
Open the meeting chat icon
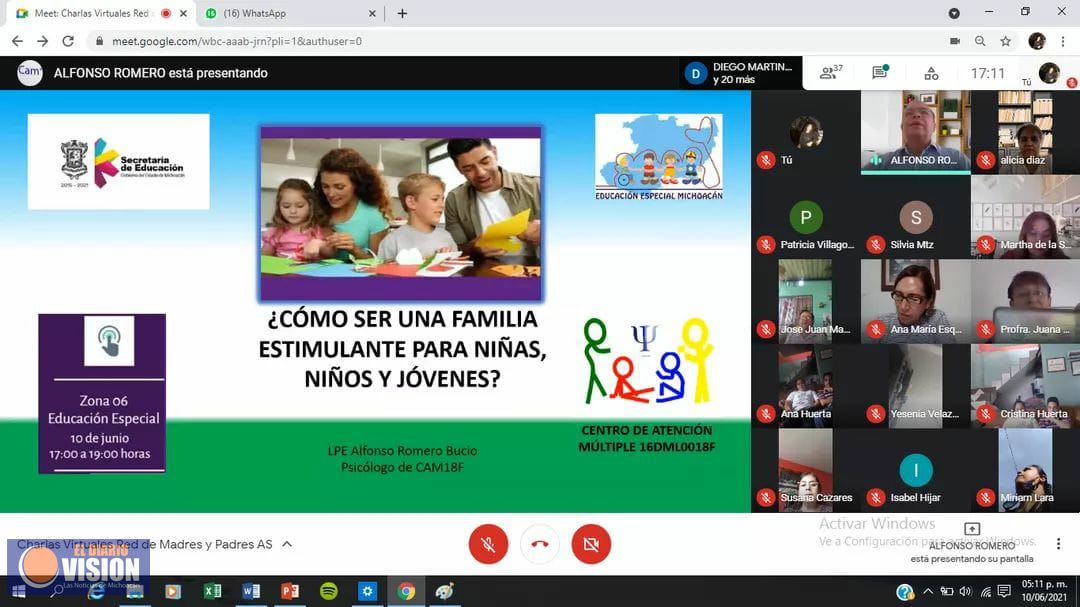880,72
